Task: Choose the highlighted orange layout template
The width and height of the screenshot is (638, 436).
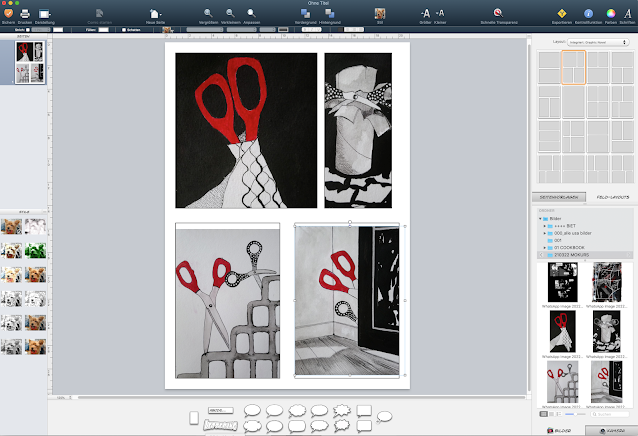Action: click(x=573, y=67)
